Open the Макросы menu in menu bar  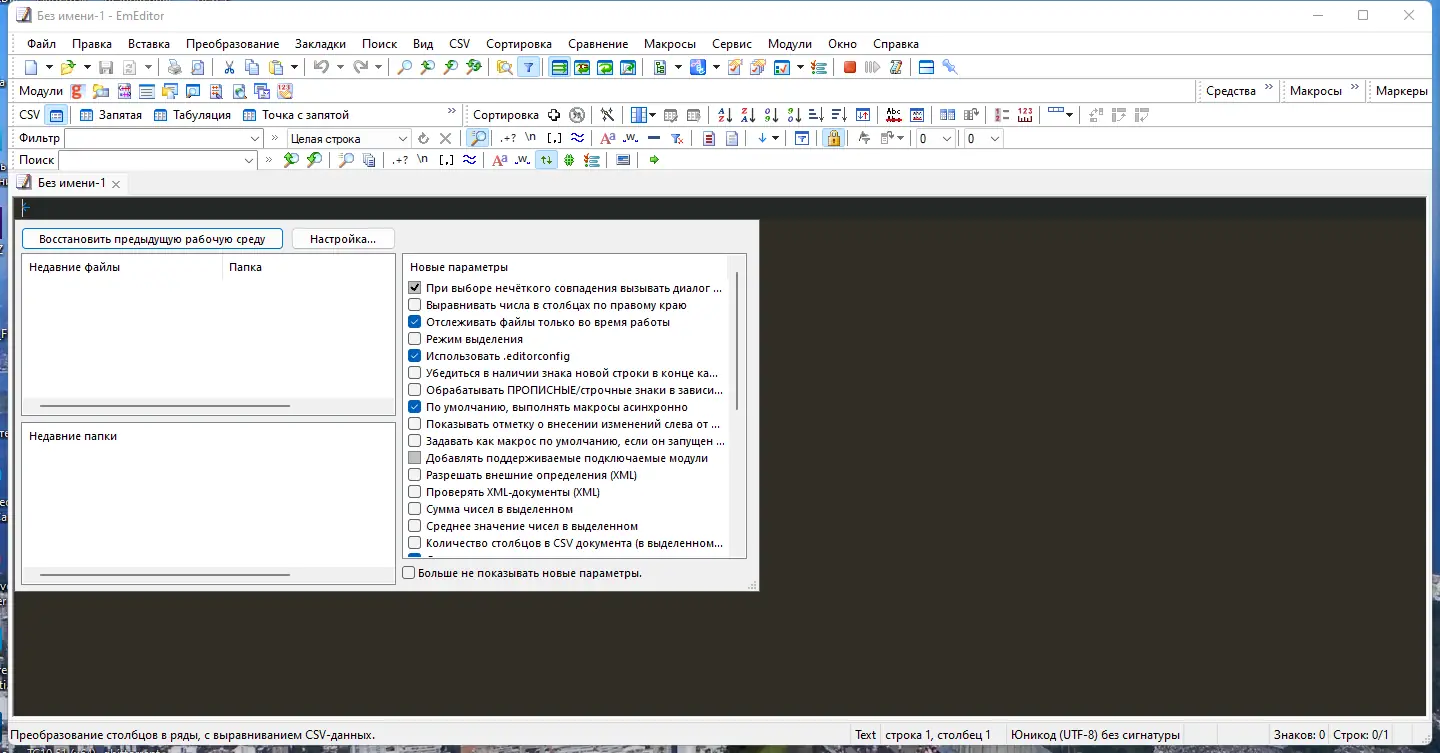[x=669, y=44]
